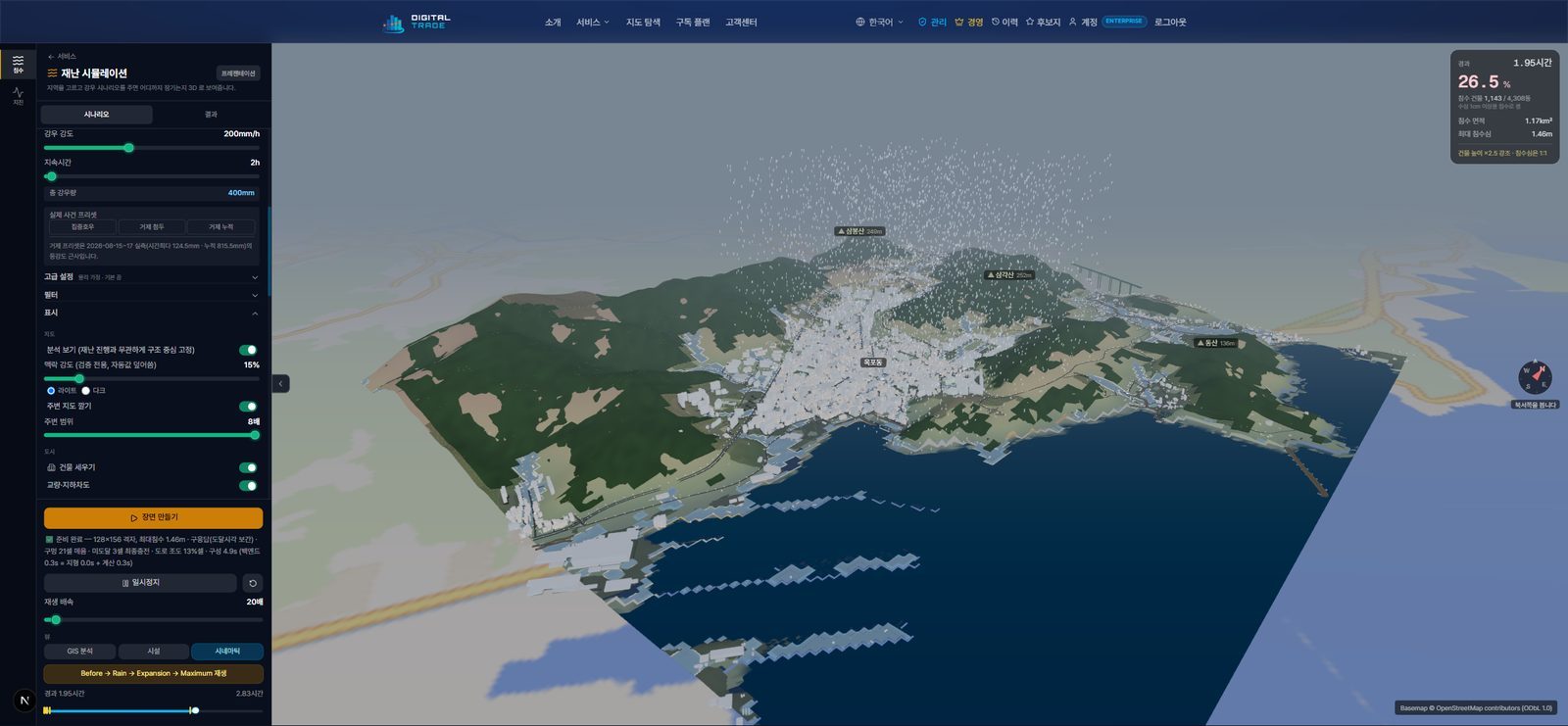Click the 장면 만들기 button

tap(153, 517)
